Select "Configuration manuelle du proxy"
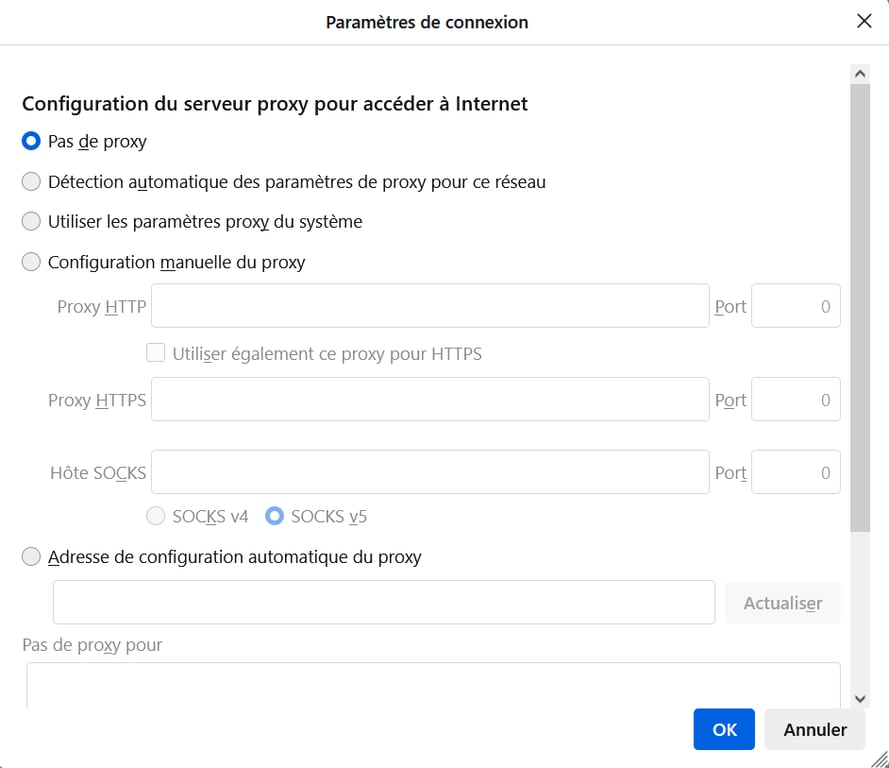This screenshot has width=889, height=768. coord(30,261)
